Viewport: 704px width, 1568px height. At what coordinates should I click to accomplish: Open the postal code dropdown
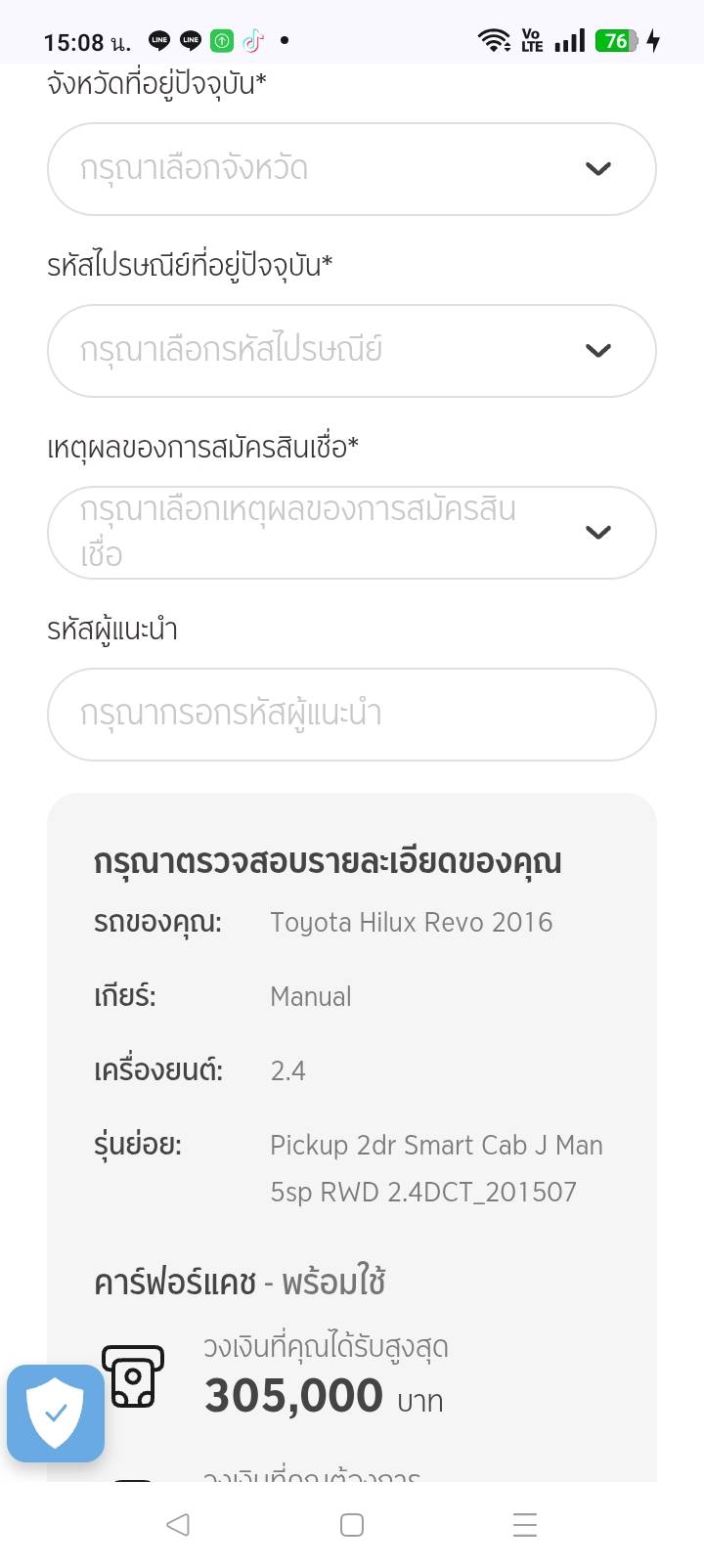[323, 351]
